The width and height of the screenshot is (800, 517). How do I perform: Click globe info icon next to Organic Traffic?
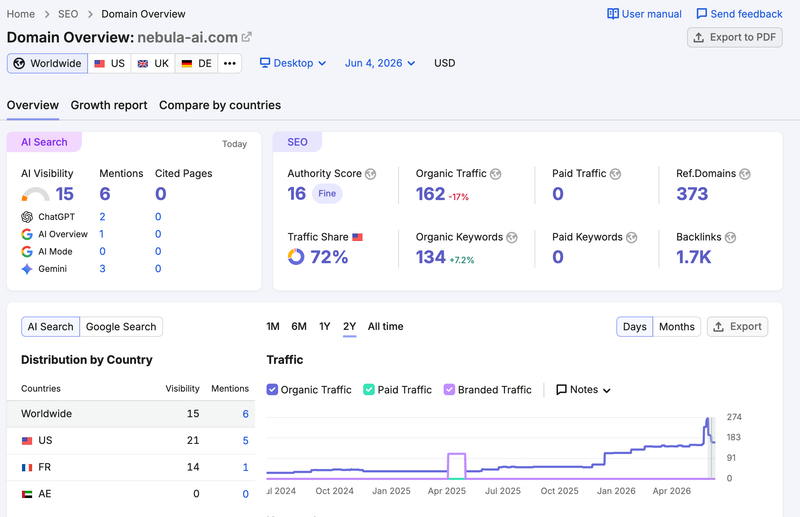point(495,174)
